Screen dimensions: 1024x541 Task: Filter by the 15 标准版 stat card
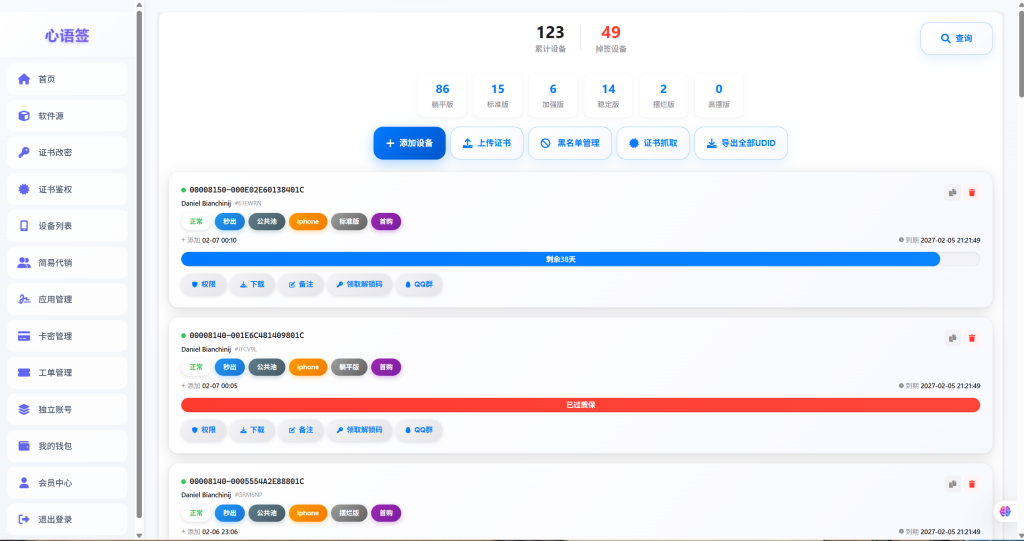(x=498, y=95)
